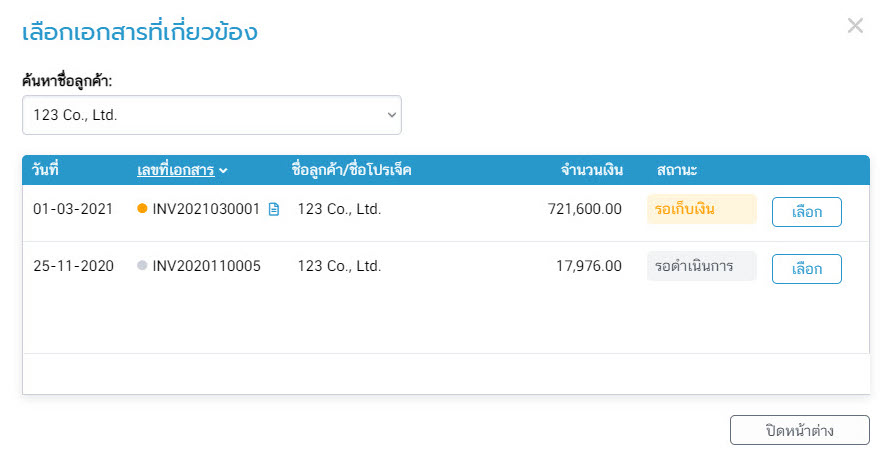The width and height of the screenshot is (894, 455).
Task: Open the customer dropdown showing 123 Co., Ltd.
Action: (211, 115)
